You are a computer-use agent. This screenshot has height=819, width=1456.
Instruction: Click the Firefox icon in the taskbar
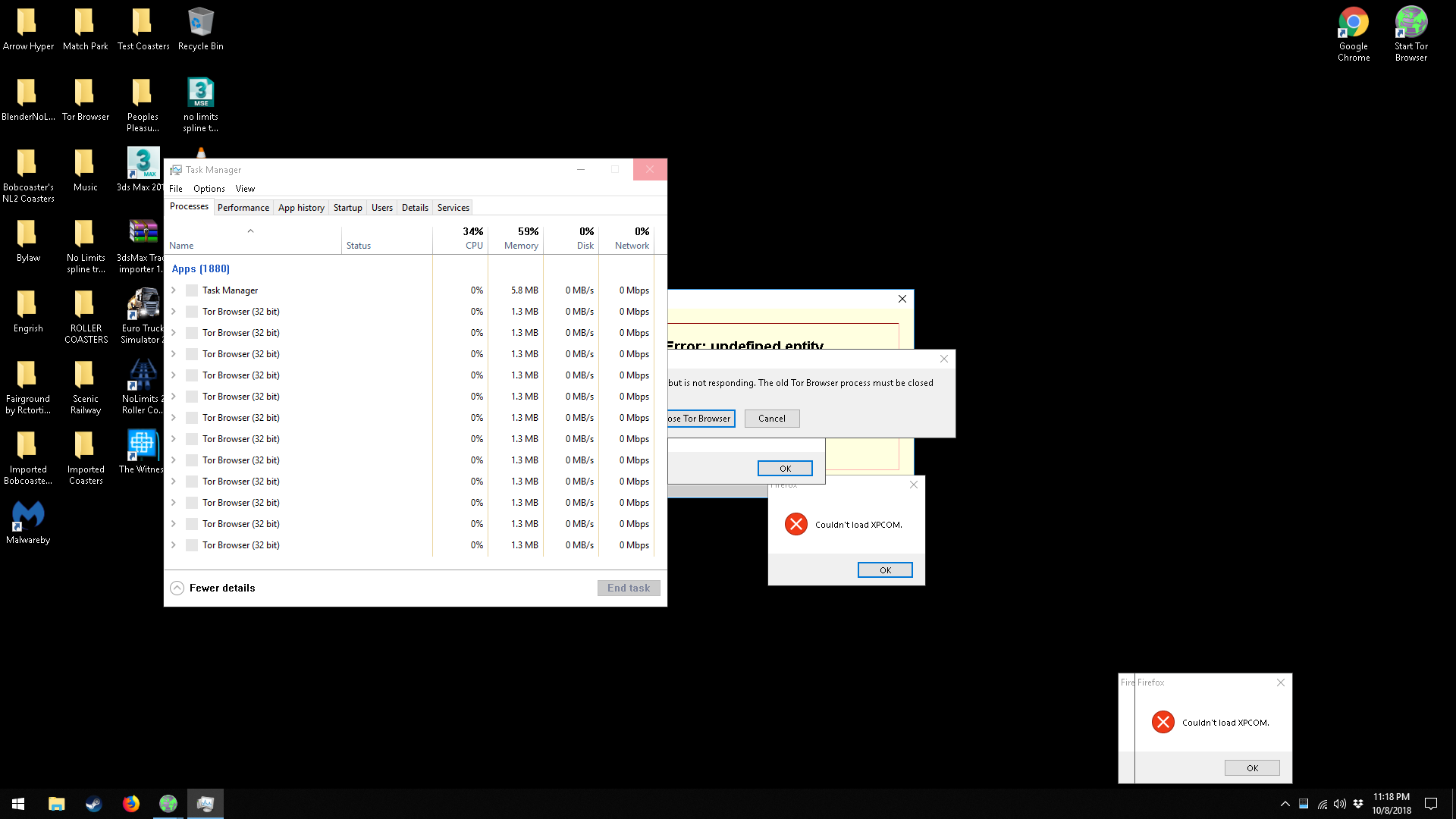130,804
